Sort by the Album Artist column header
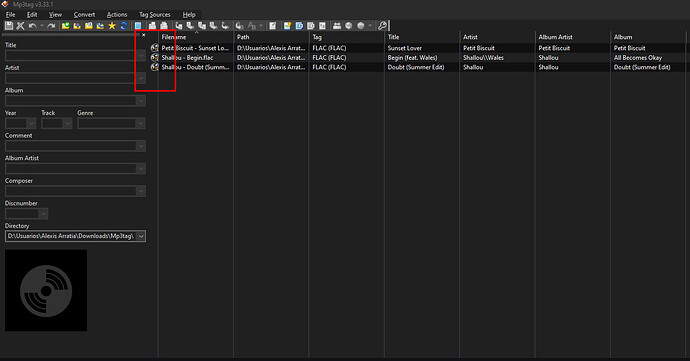Image resolution: width=690 pixels, height=361 pixels. pos(573,37)
